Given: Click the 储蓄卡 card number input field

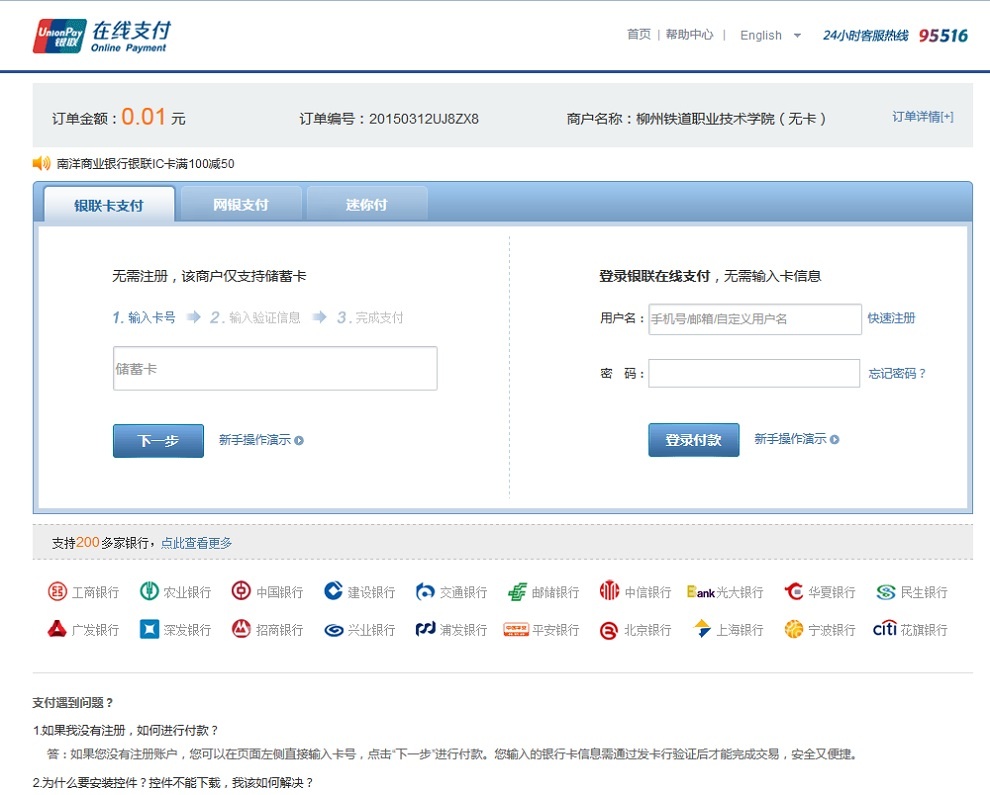Looking at the screenshot, I should tap(275, 368).
